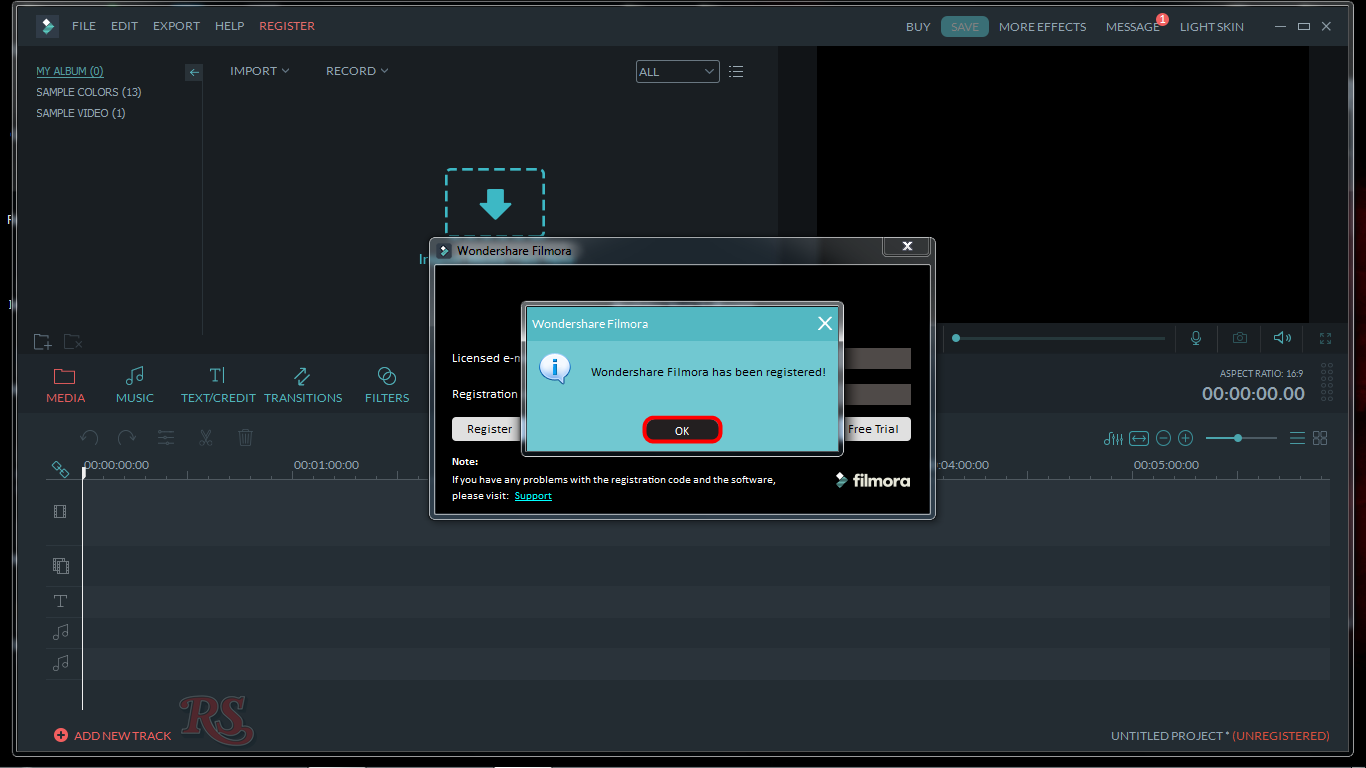Switch to storyboard grid view icon

[1320, 438]
